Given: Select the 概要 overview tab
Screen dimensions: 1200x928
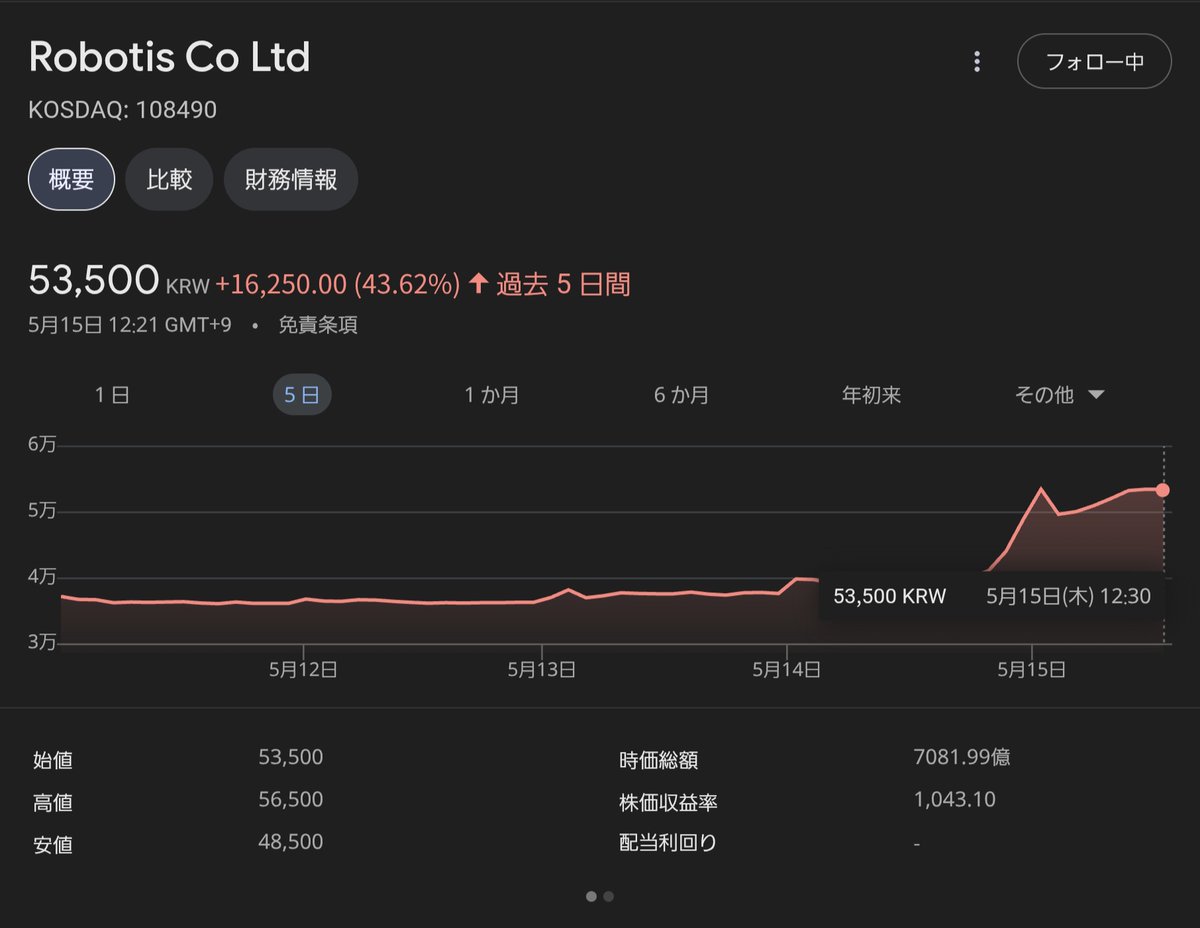Looking at the screenshot, I should pyautogui.click(x=71, y=179).
